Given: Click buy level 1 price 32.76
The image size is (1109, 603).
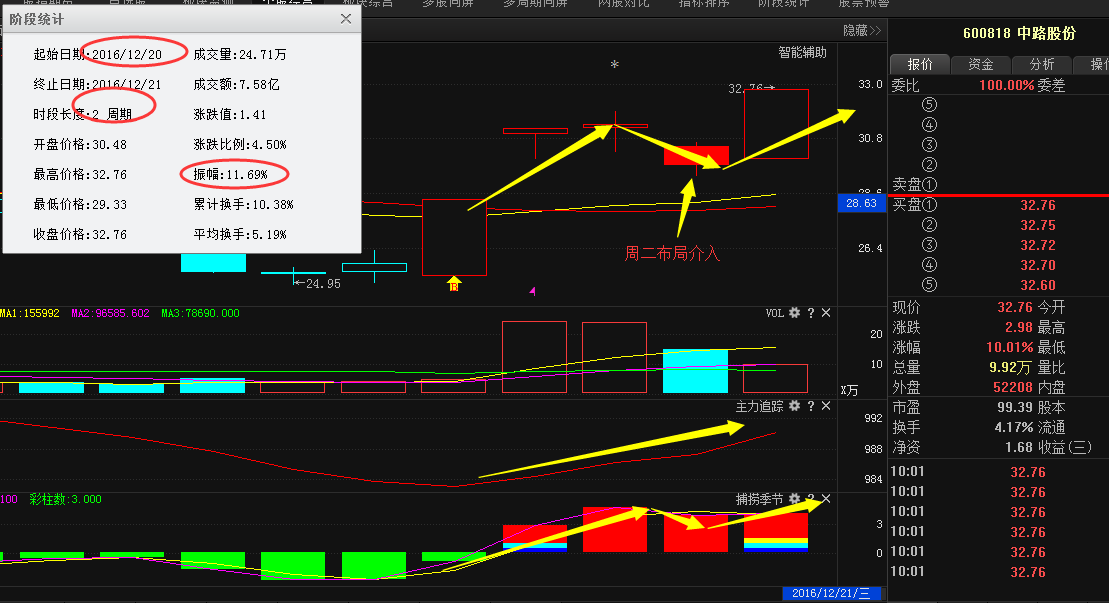Looking at the screenshot, I should [x=1037, y=205].
